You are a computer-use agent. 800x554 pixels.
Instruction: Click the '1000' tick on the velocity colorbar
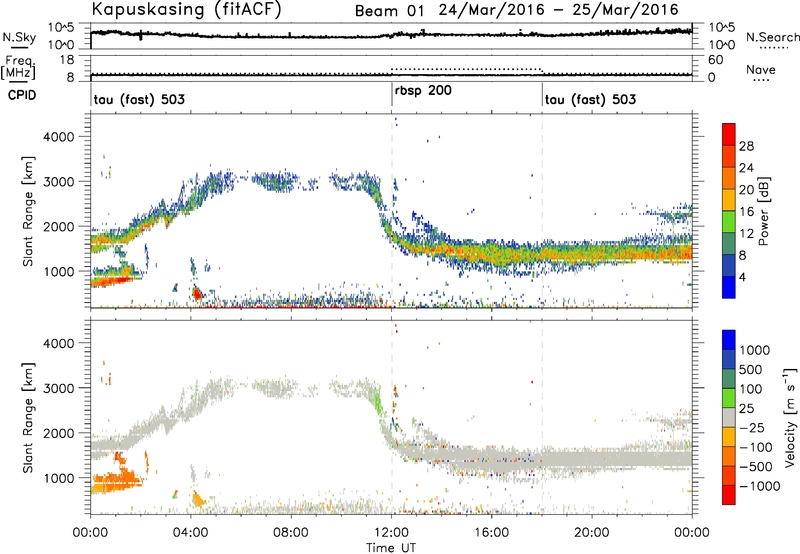(754, 350)
